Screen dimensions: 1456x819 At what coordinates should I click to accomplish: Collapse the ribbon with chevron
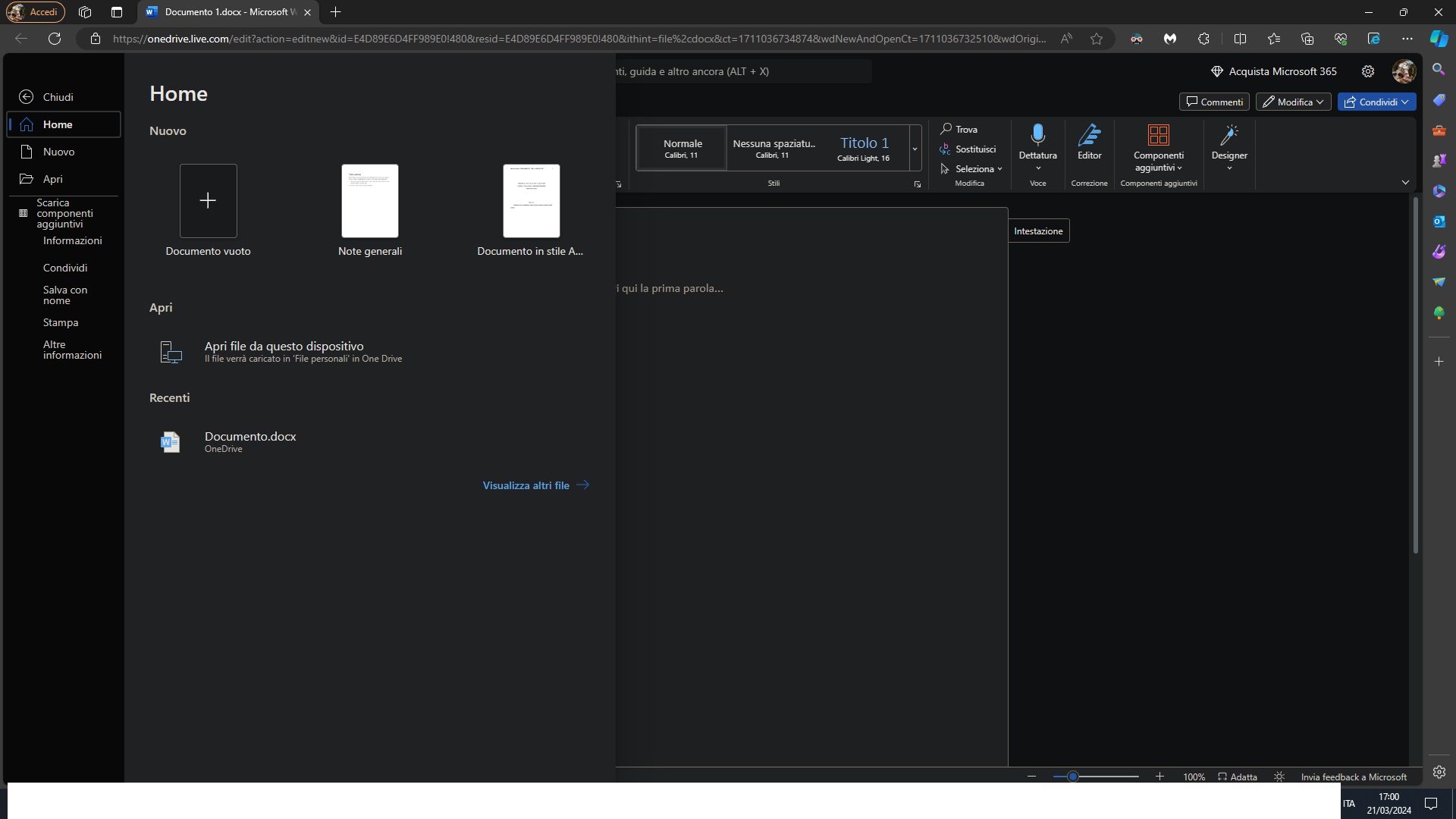[x=1405, y=183]
